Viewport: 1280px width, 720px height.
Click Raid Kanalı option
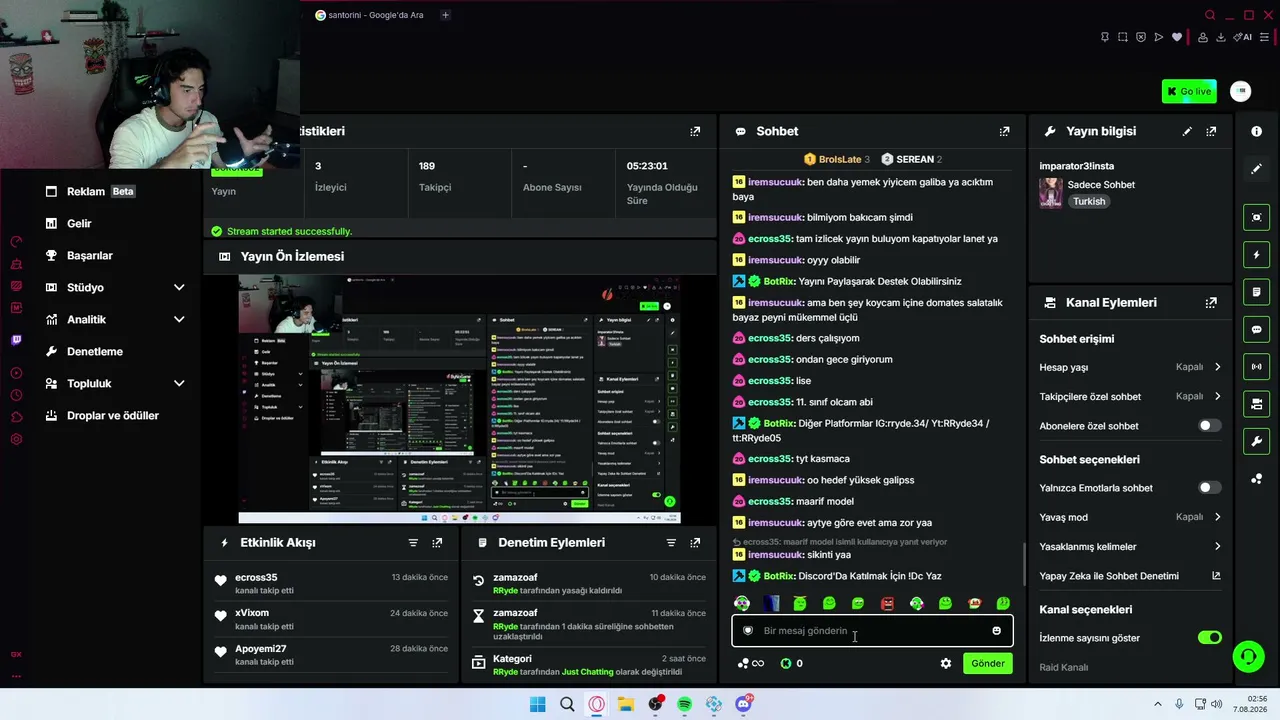[x=1063, y=667]
